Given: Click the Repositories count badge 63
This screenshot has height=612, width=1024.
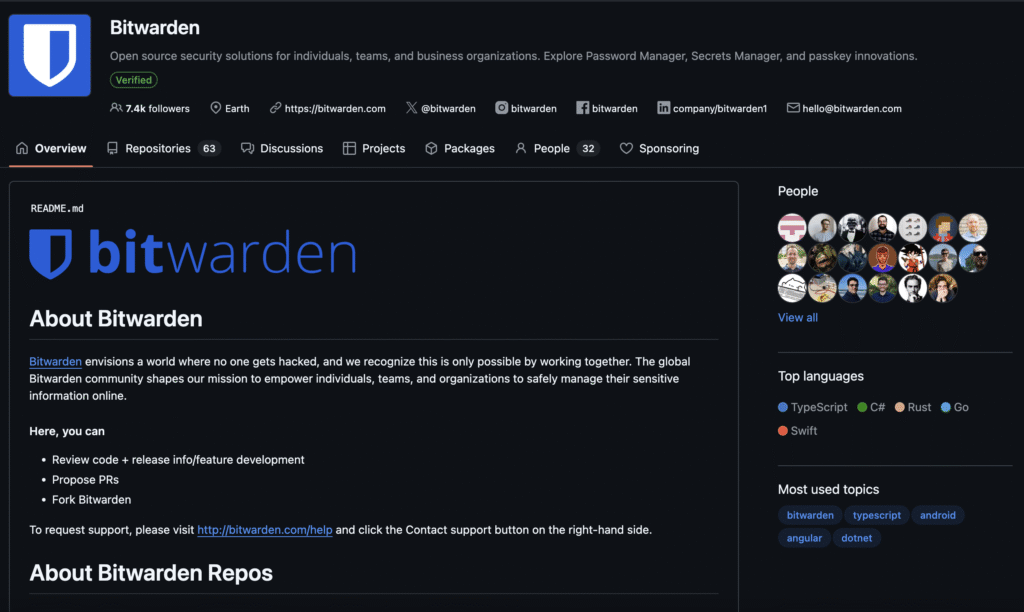Looking at the screenshot, I should click(x=209, y=148).
